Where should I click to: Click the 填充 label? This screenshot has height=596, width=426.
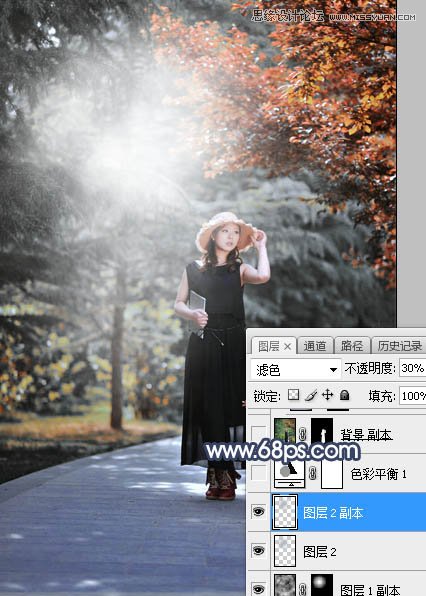382,396
